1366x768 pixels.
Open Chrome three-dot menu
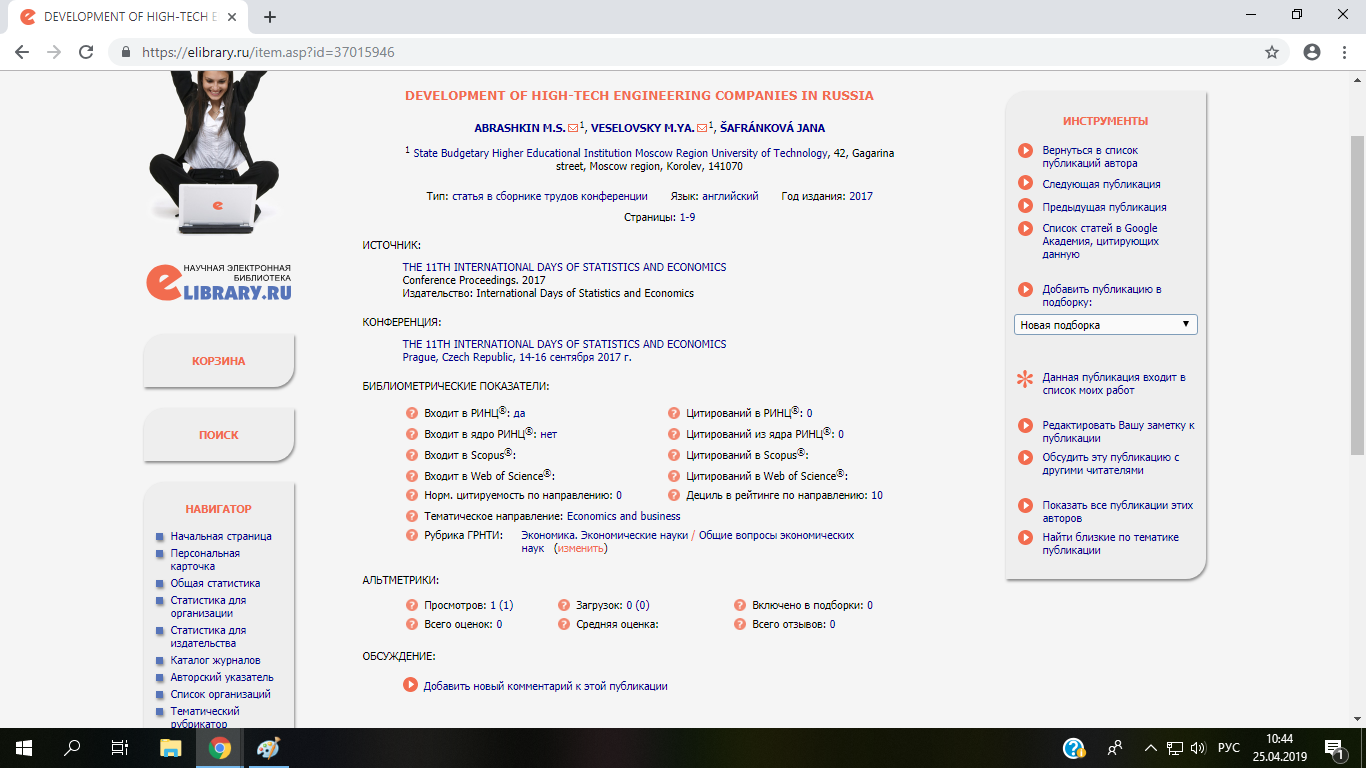tap(1344, 52)
